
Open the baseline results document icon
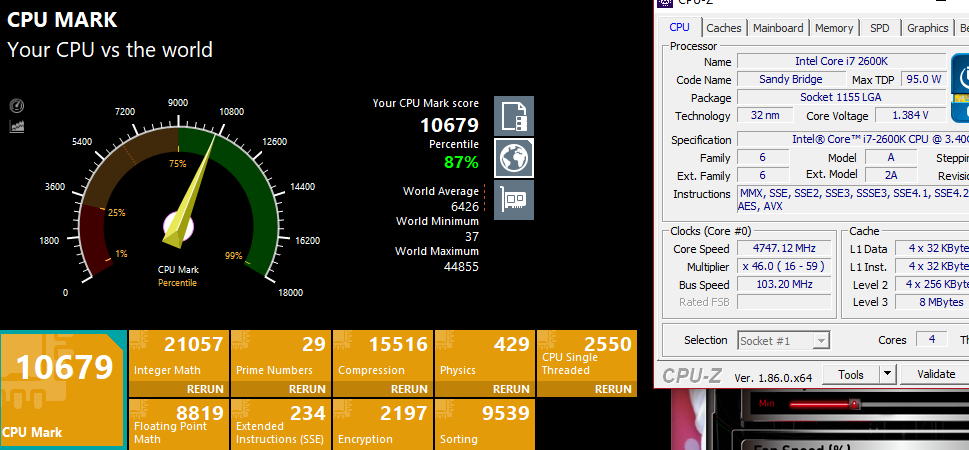tap(514, 116)
